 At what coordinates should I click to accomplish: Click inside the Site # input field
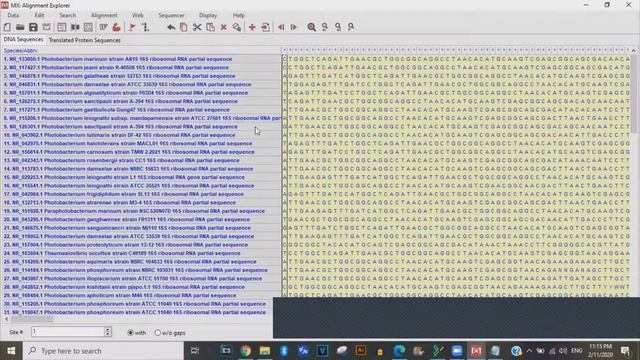point(68,331)
